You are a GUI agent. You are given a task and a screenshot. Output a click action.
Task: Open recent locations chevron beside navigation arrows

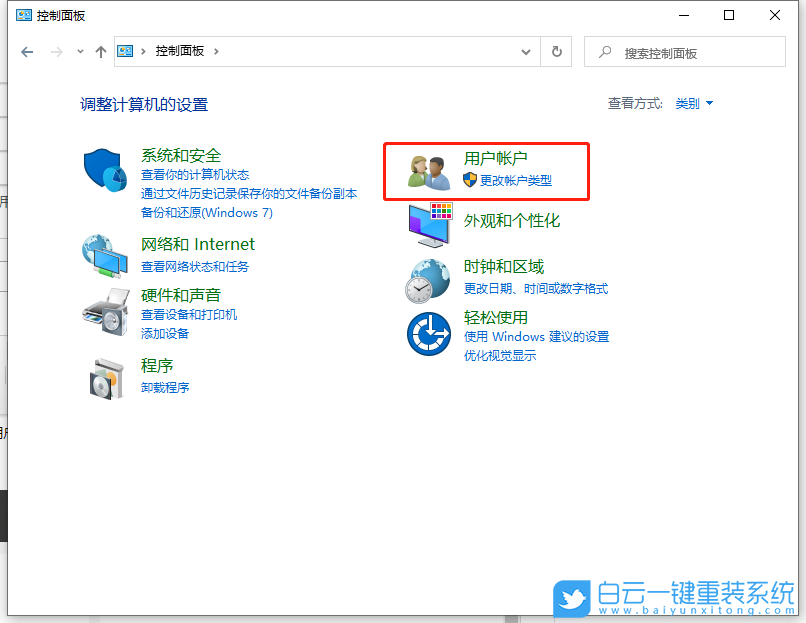80,52
